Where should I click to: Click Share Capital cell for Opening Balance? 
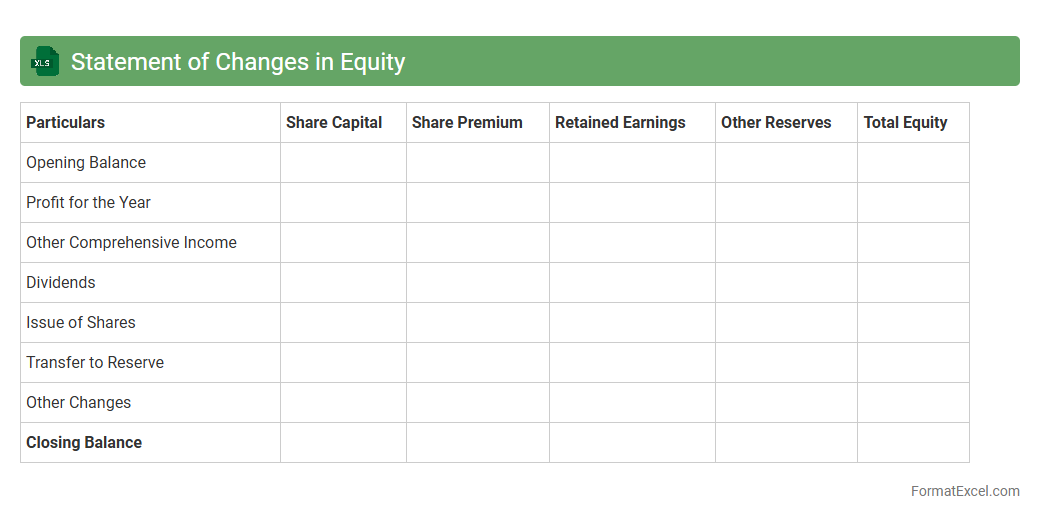click(x=343, y=162)
